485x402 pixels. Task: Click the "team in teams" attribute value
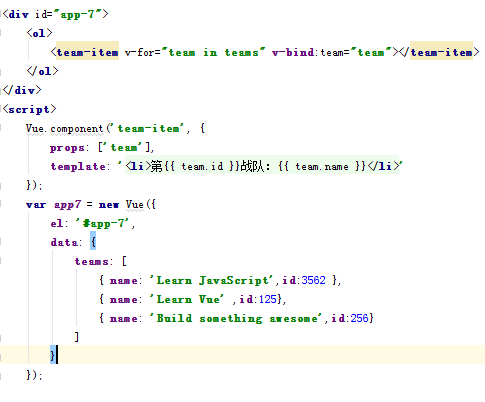point(213,52)
